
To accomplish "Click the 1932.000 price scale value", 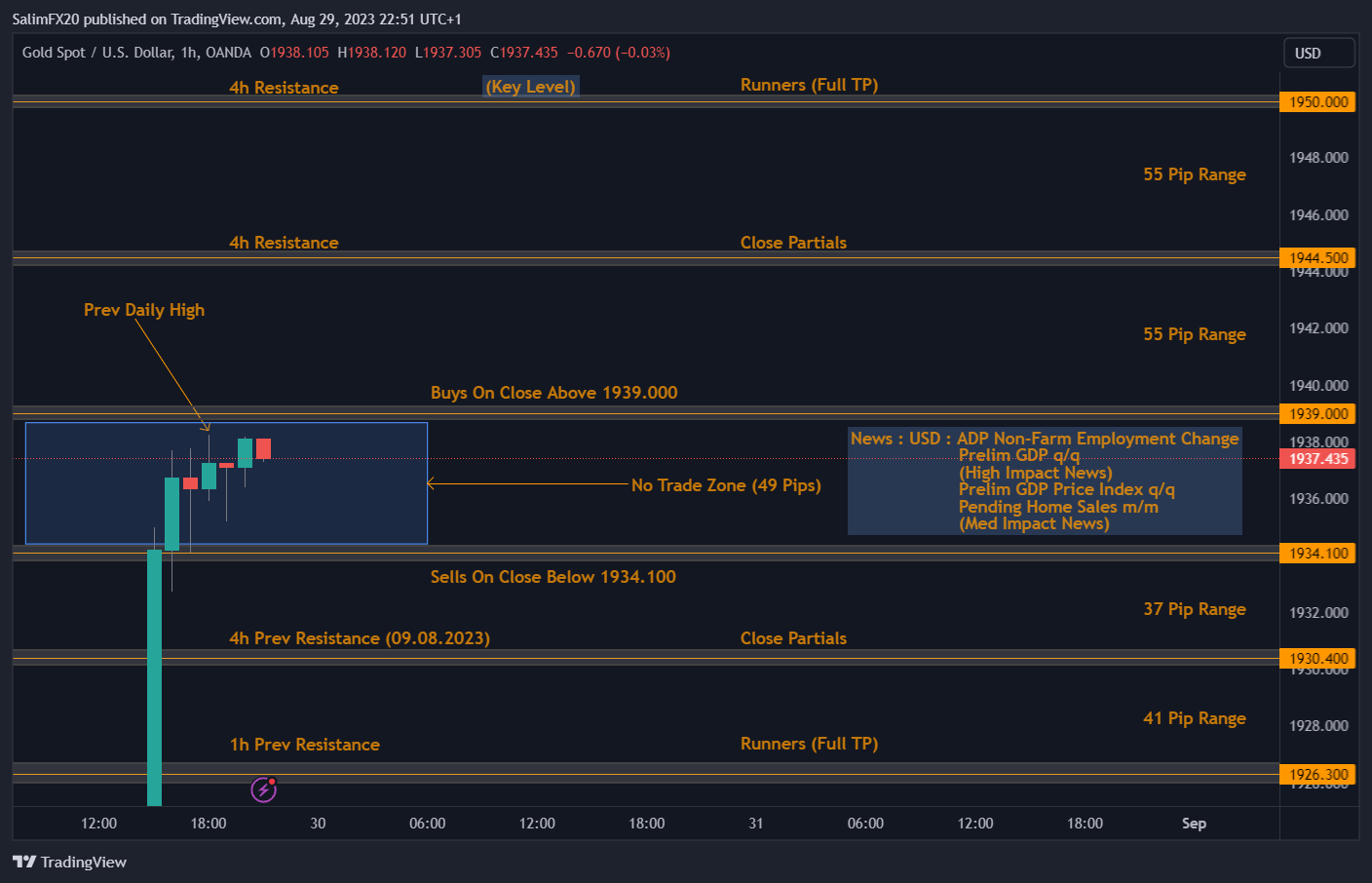I will point(1318,613).
